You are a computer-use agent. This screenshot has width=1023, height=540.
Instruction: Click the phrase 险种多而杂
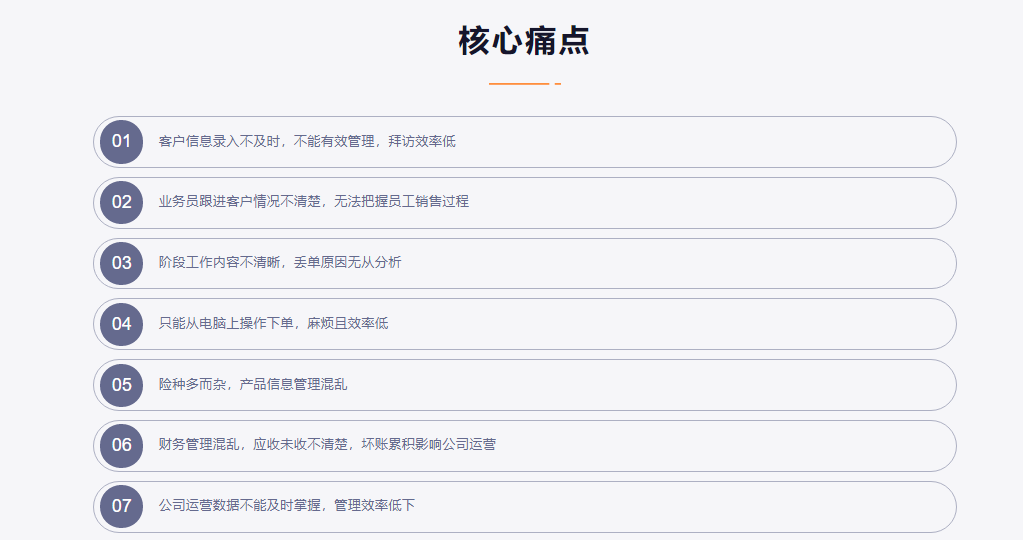192,384
